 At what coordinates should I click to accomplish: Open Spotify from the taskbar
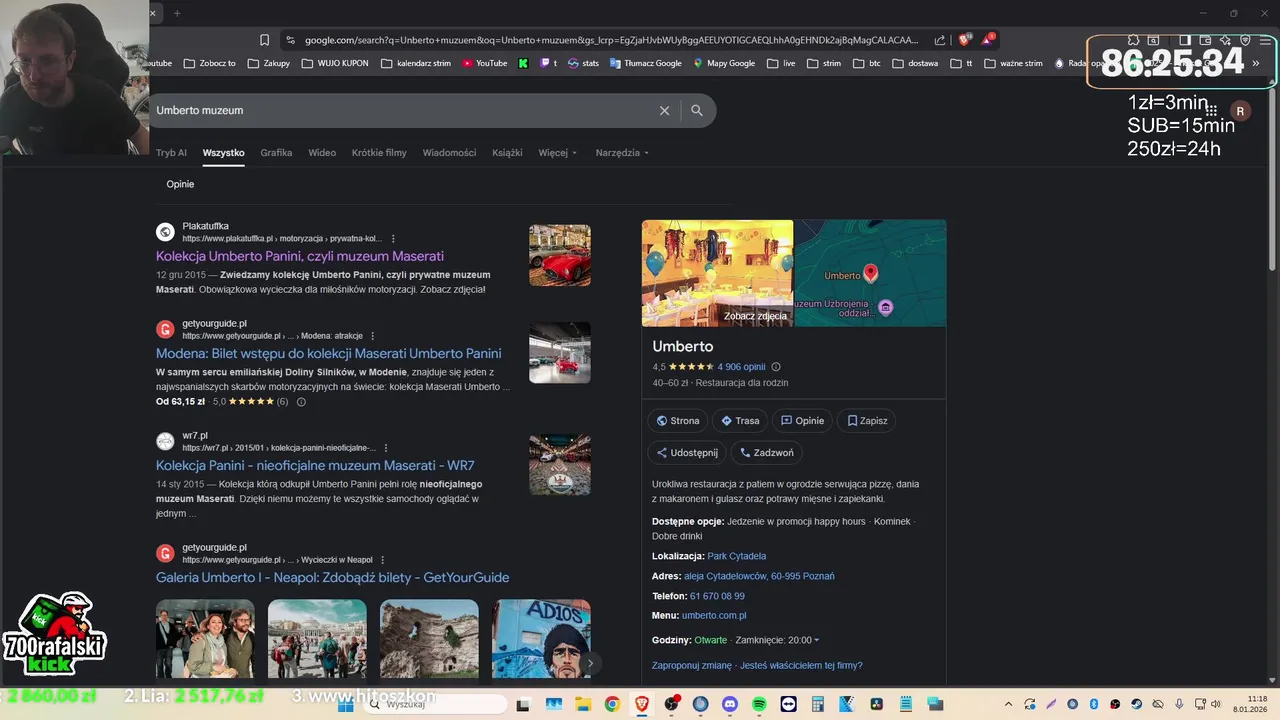(x=759, y=704)
